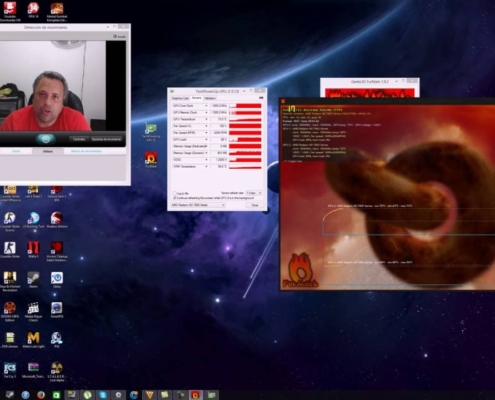Select the Vídeos tab in the webcam window

(48, 151)
